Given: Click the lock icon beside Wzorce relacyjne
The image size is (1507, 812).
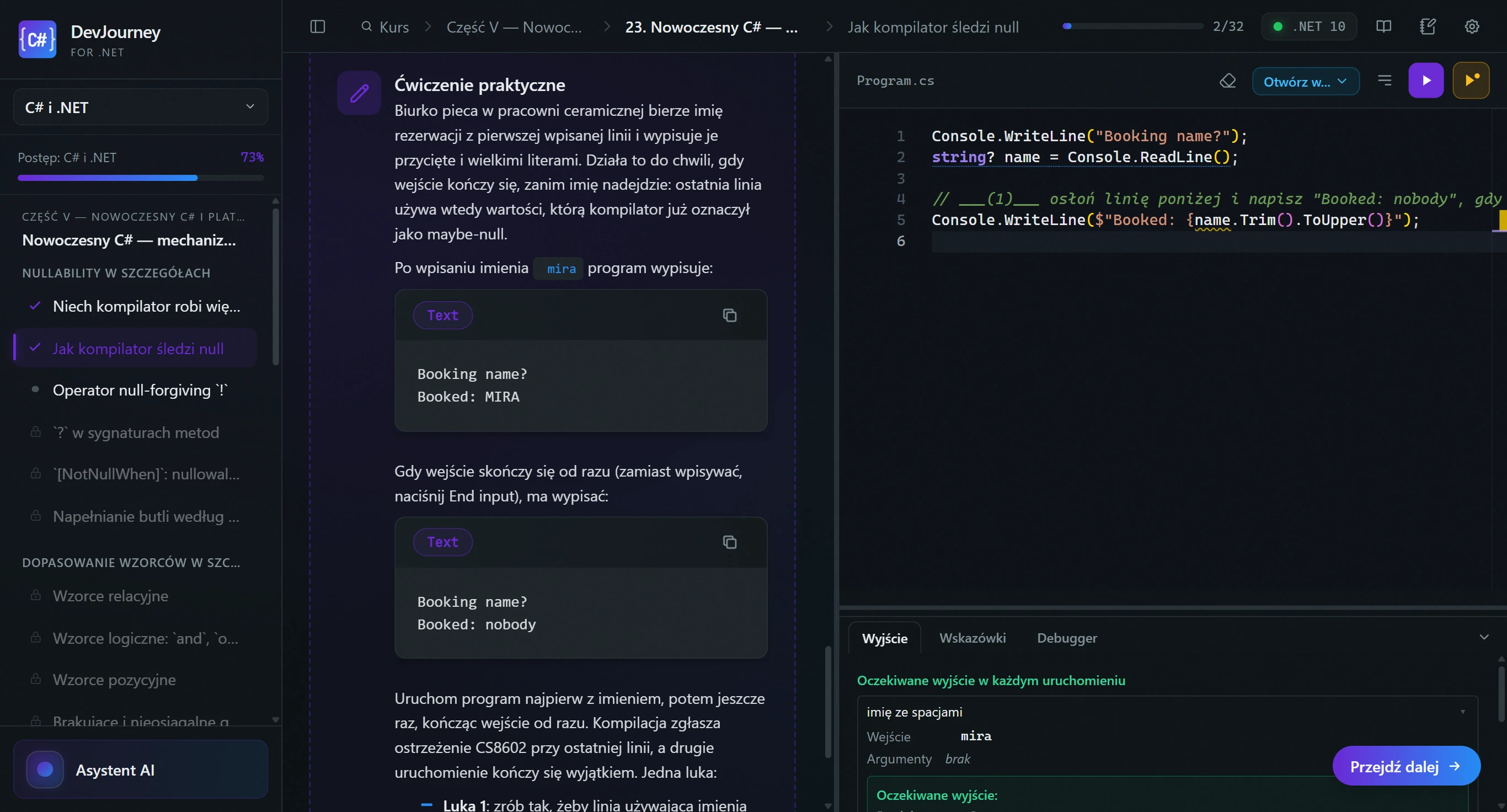Looking at the screenshot, I should click(36, 595).
